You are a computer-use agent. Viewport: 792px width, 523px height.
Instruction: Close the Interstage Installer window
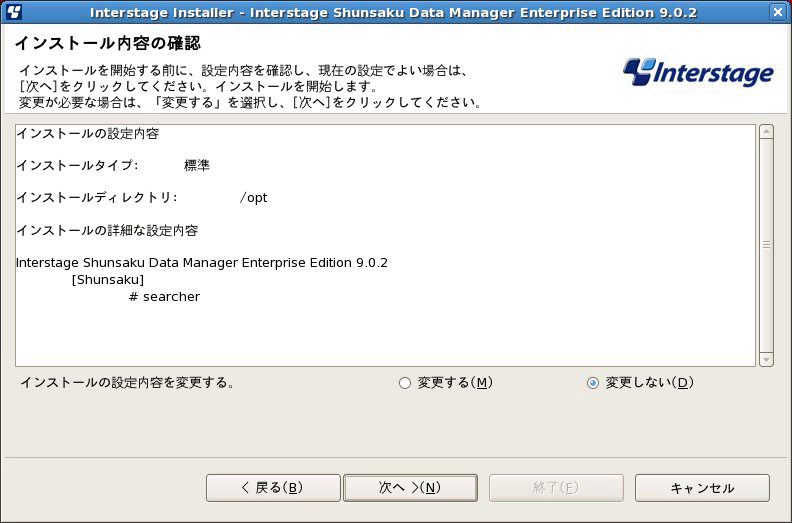click(x=778, y=12)
